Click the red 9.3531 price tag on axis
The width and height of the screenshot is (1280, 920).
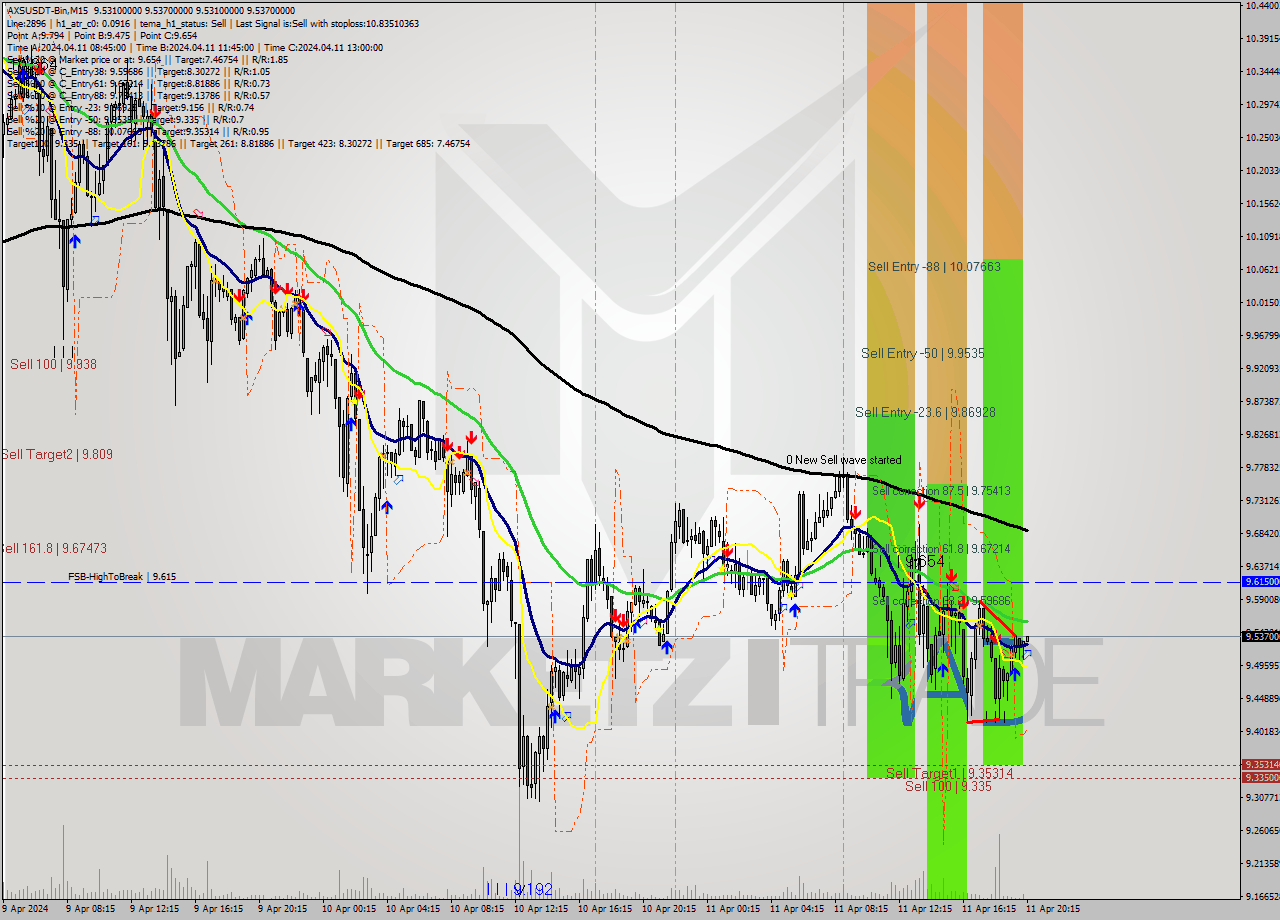coord(1260,765)
